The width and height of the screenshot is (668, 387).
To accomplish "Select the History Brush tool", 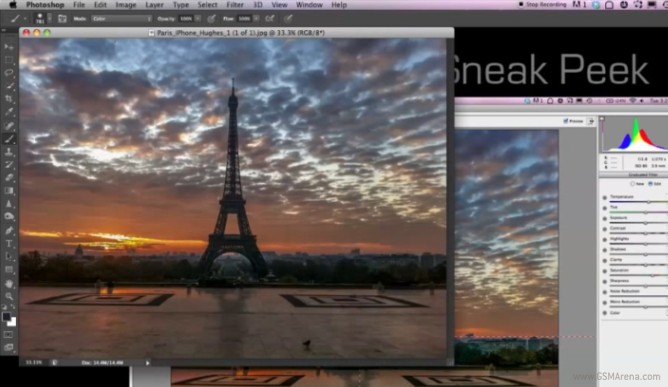I will (x=9, y=165).
